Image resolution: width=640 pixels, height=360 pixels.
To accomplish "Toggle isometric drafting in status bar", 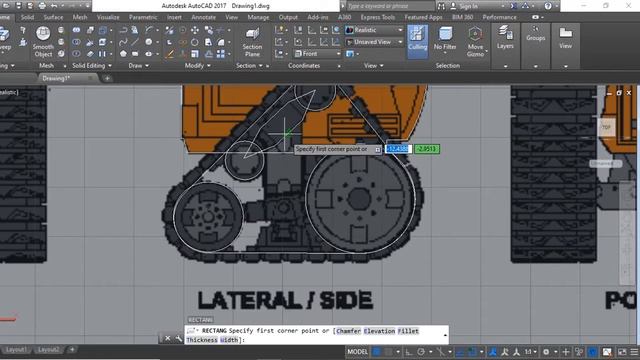I will [440, 351].
